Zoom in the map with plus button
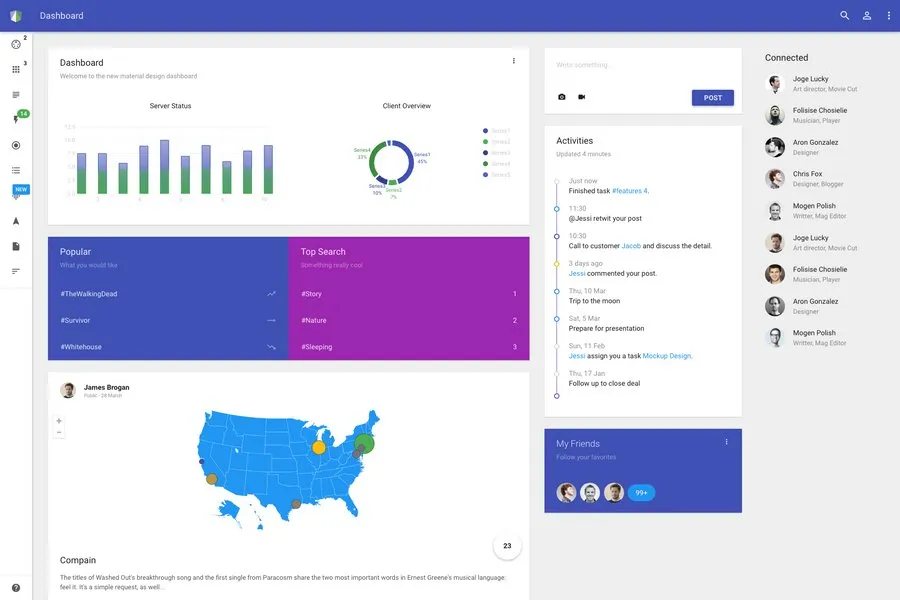This screenshot has height=600, width=900. click(x=59, y=421)
